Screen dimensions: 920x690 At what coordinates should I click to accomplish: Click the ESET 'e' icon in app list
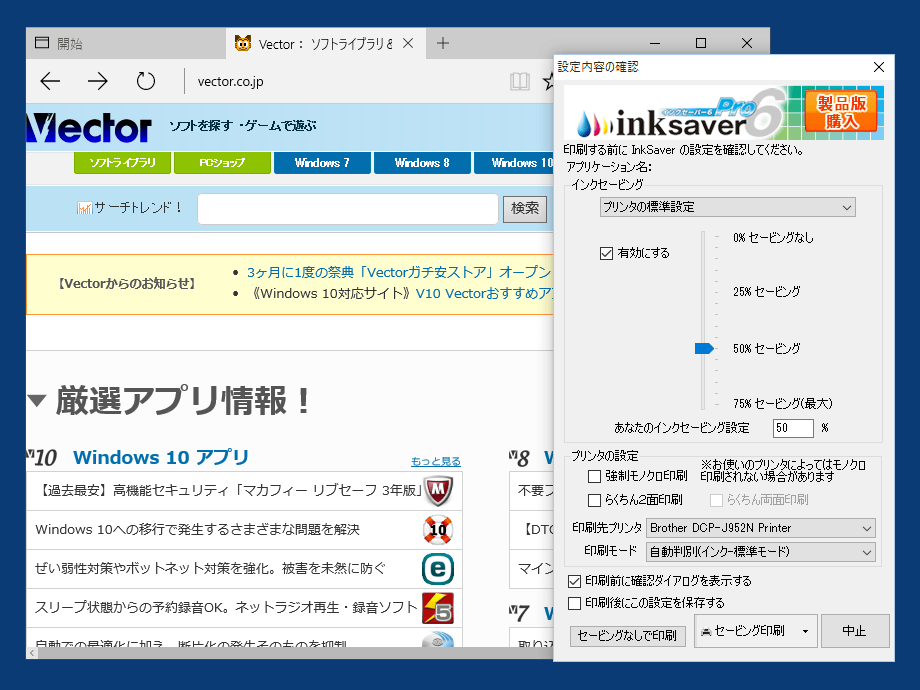438,569
